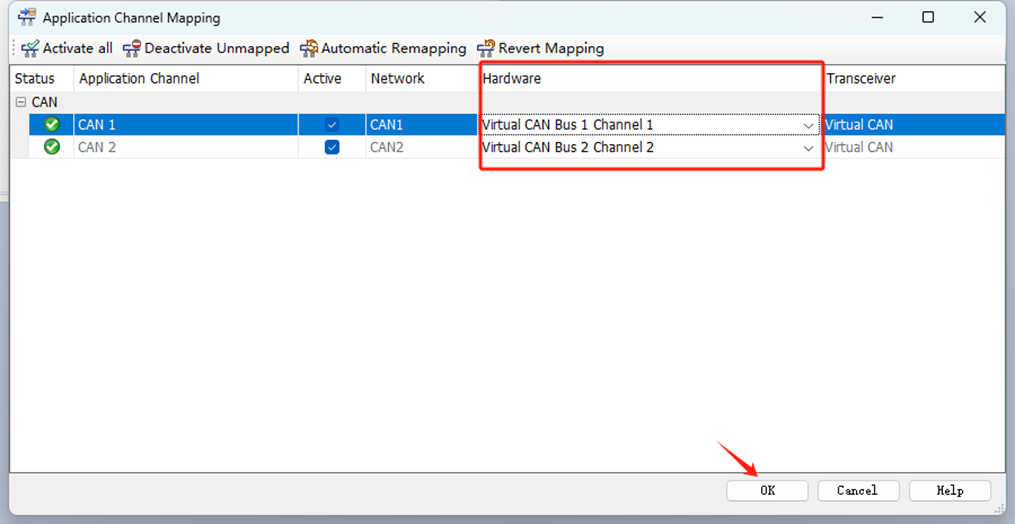Uncheck the Active checkbox for CAN 1
1015x524 pixels.
point(332,125)
